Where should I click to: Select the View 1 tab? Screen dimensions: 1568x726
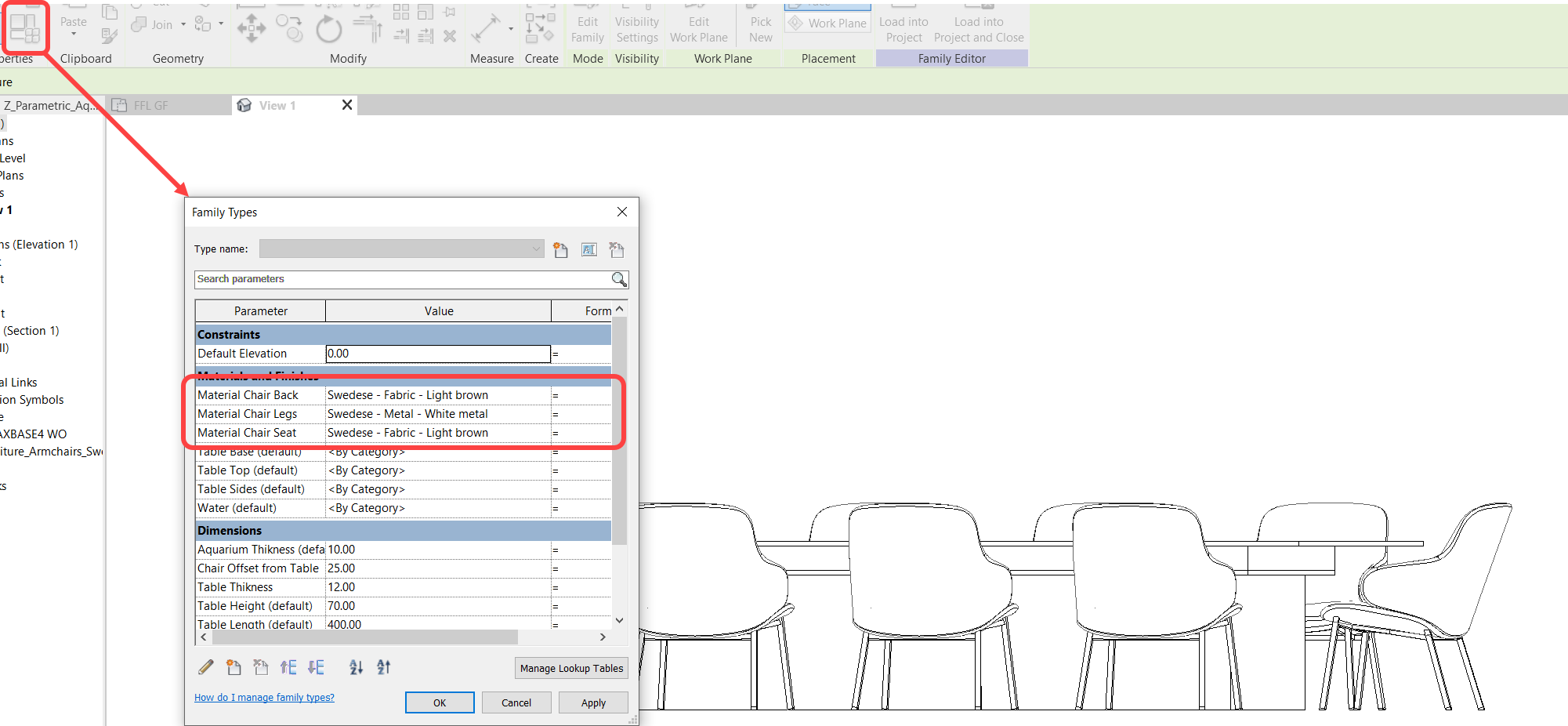tap(278, 104)
